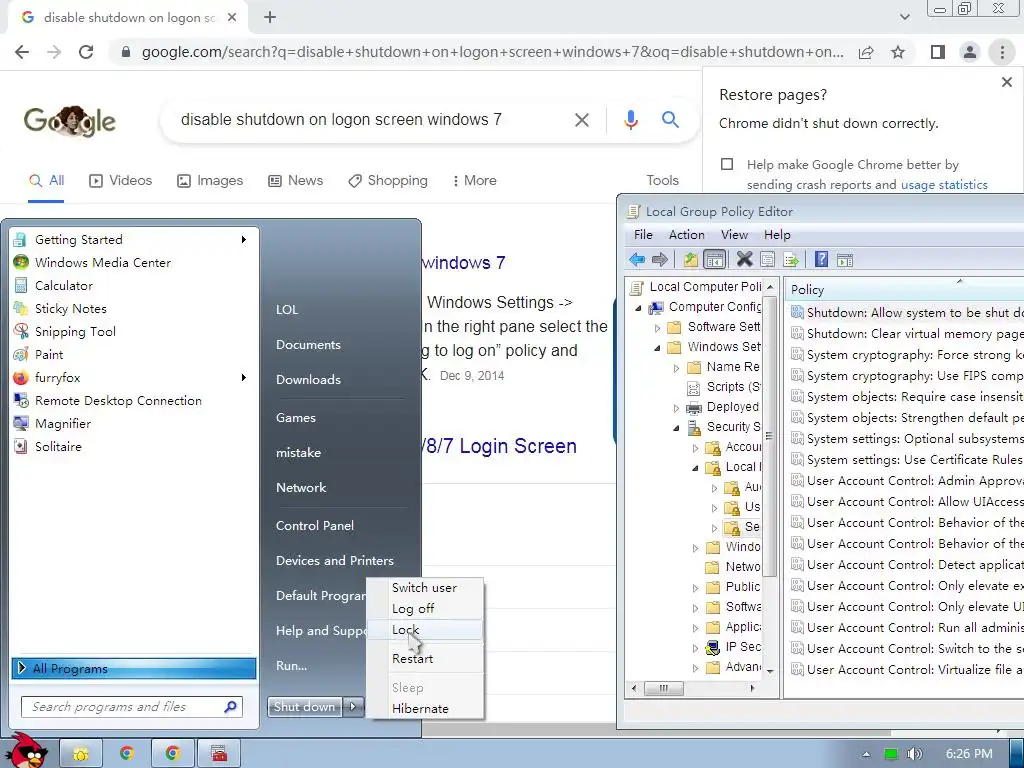Close the Restore pages popup

pos(1006,82)
